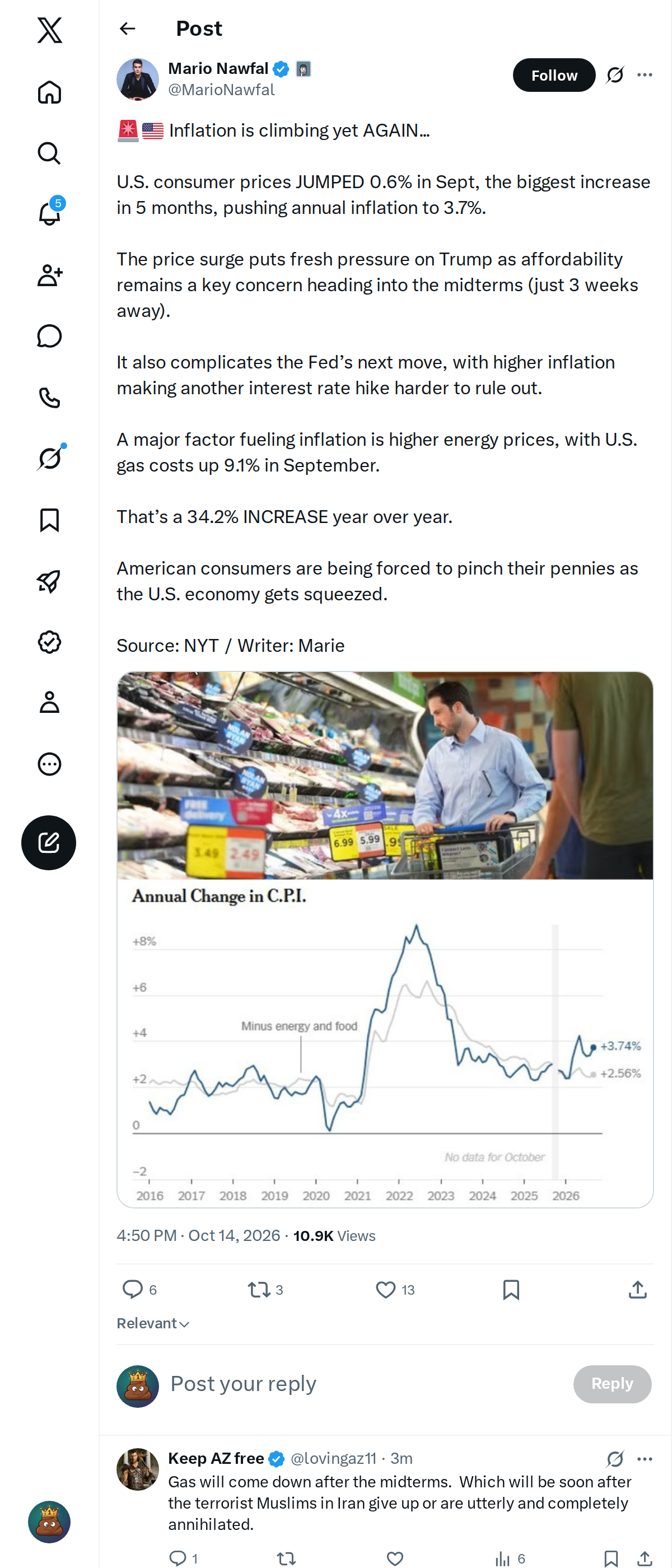
Task: Open Notifications bell with 5 badge
Action: point(49,213)
